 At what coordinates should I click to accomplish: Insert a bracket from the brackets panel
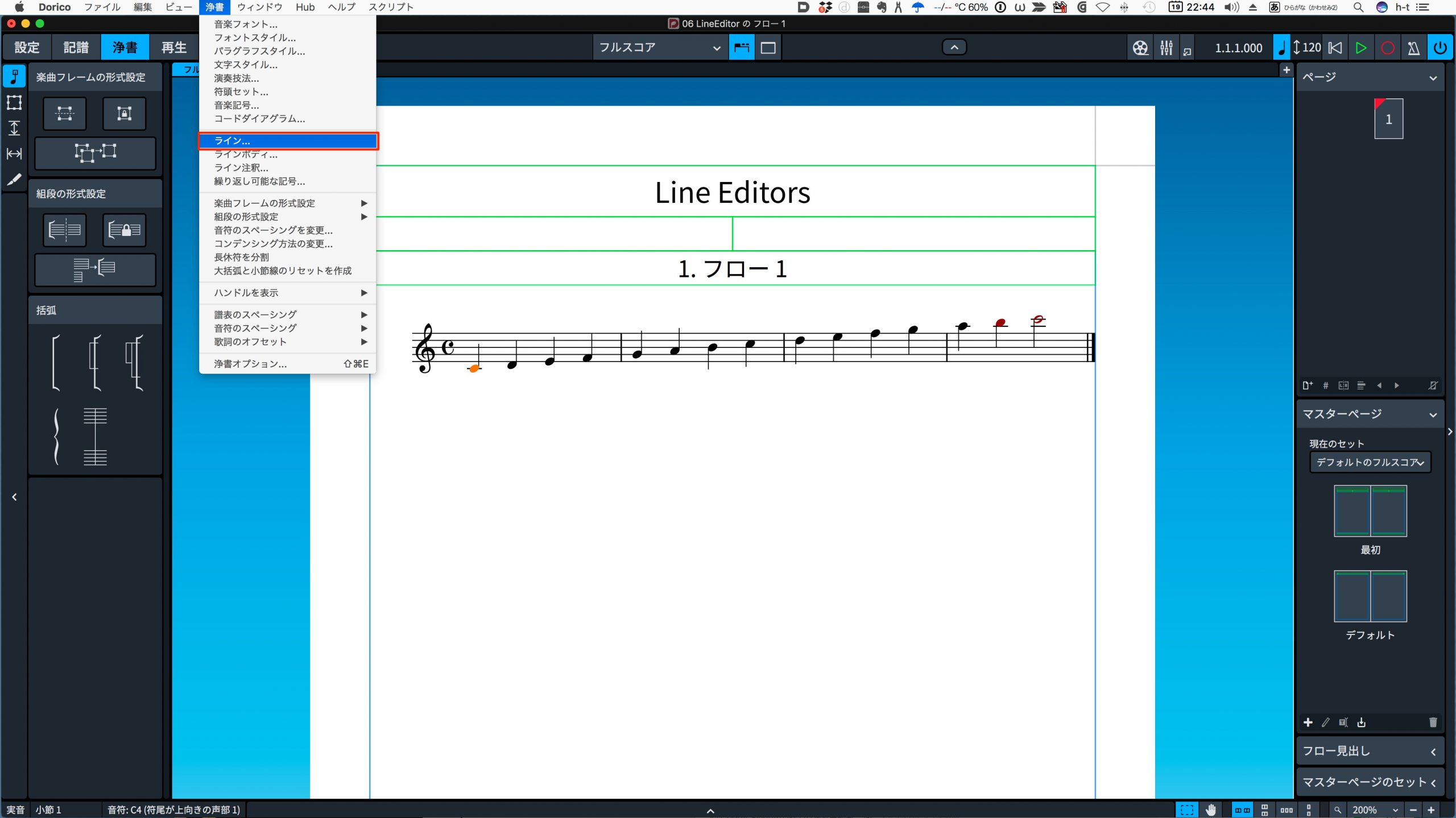pos(56,363)
